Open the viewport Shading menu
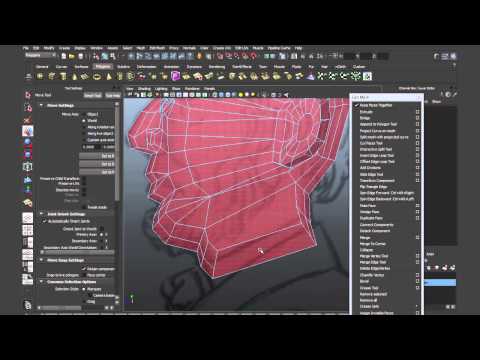480x360 pixels. (144, 89)
